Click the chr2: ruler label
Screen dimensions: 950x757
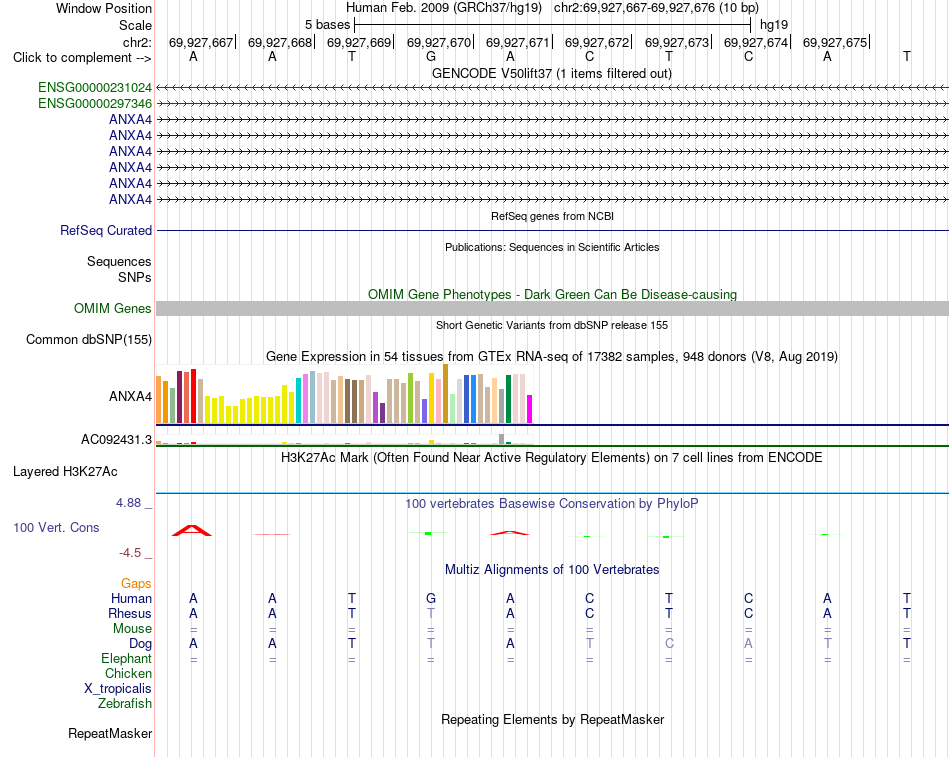(x=137, y=42)
